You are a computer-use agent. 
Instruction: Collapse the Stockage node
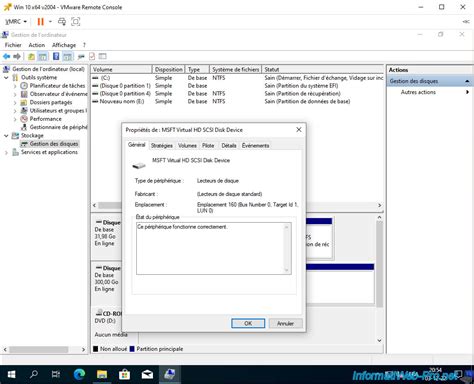[6, 135]
